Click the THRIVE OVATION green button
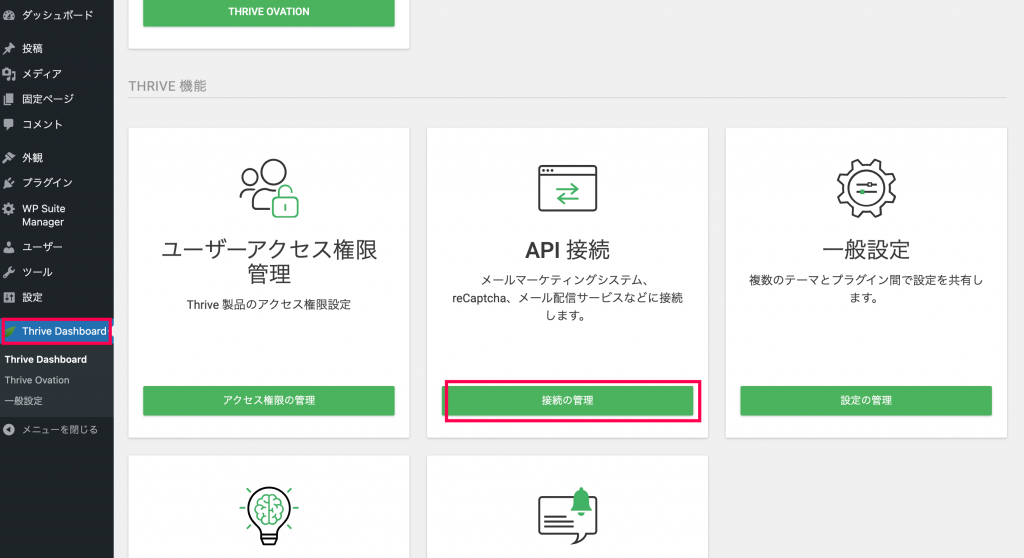 pyautogui.click(x=269, y=12)
